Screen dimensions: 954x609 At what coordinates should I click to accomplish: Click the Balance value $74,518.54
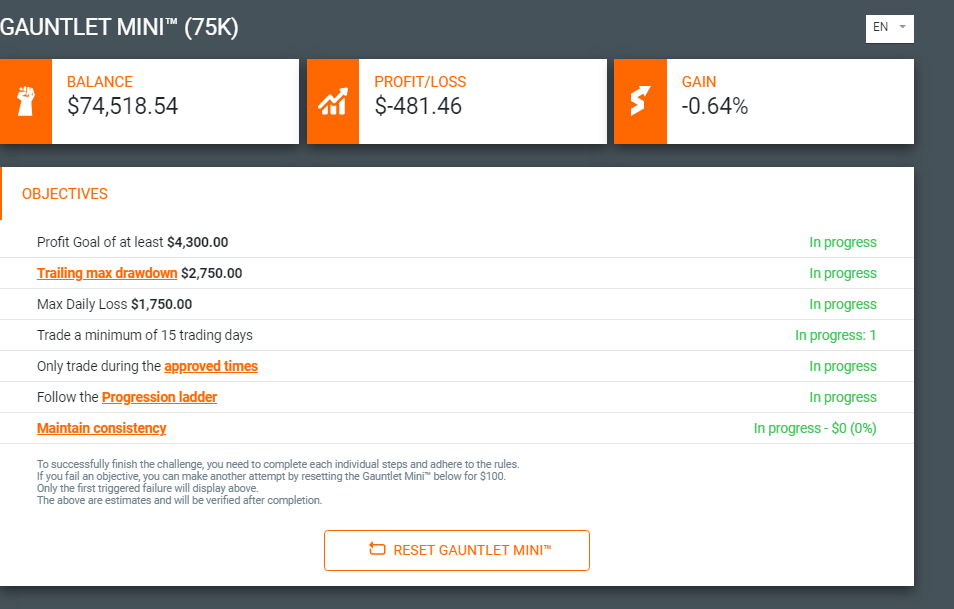coord(122,106)
